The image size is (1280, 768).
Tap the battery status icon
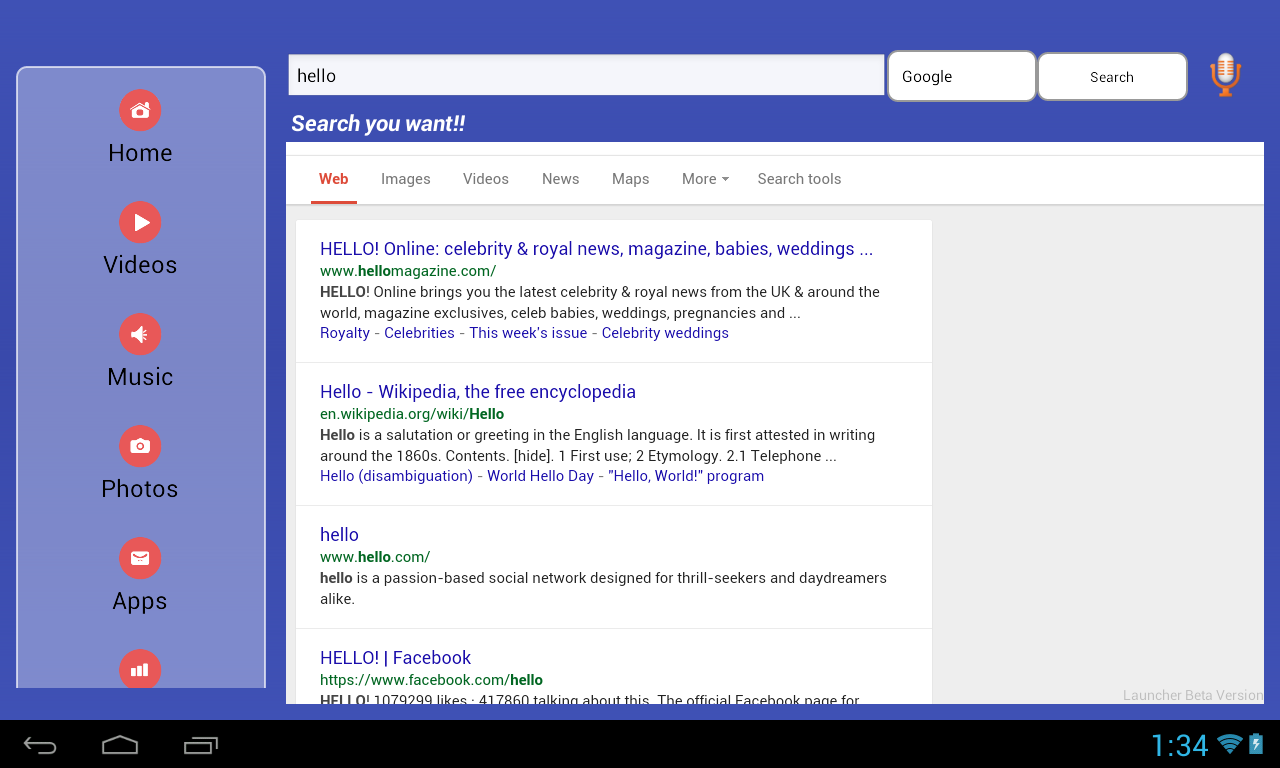point(1256,744)
